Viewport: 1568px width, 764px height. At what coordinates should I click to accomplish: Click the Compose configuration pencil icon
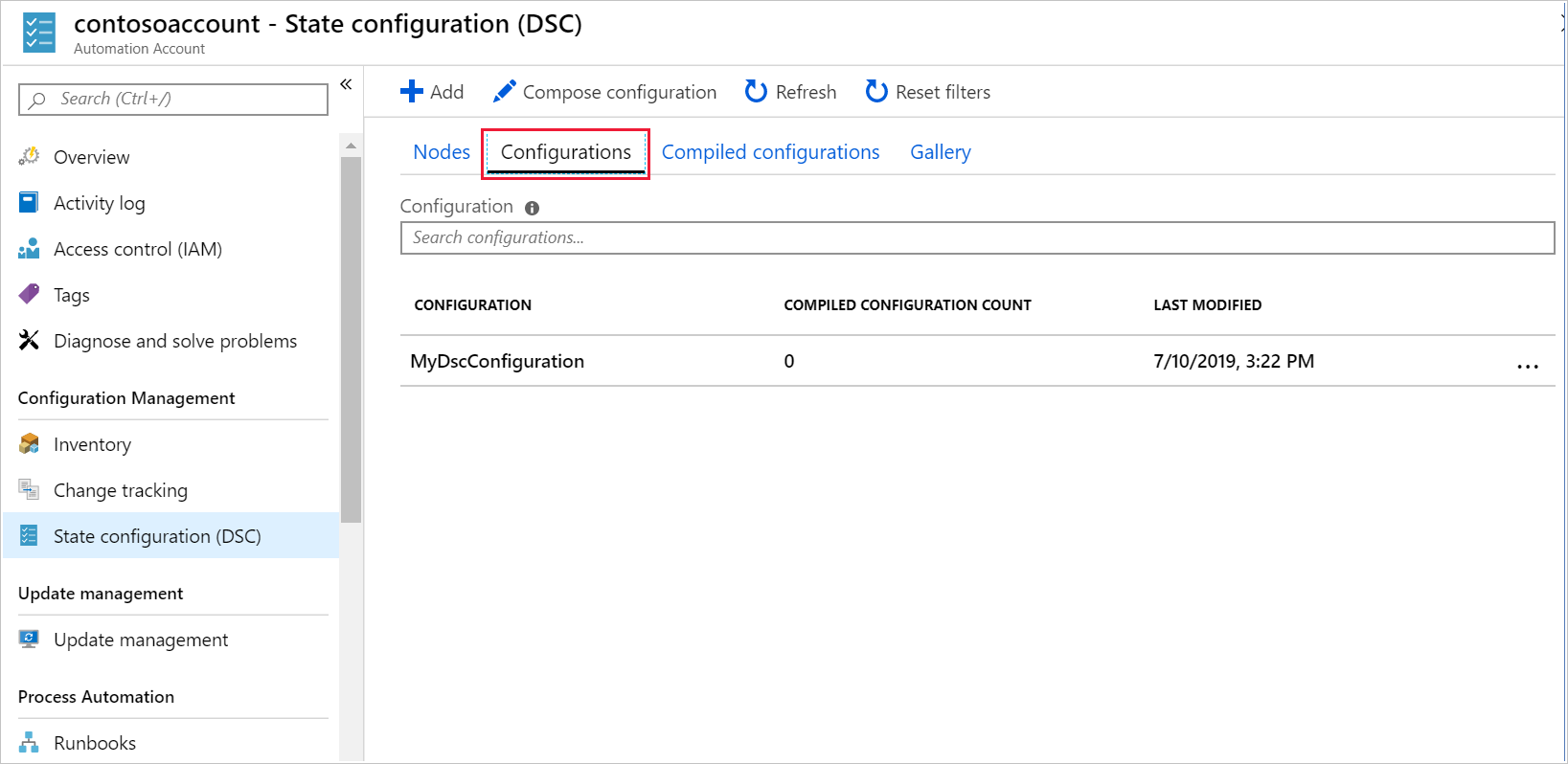pos(505,91)
